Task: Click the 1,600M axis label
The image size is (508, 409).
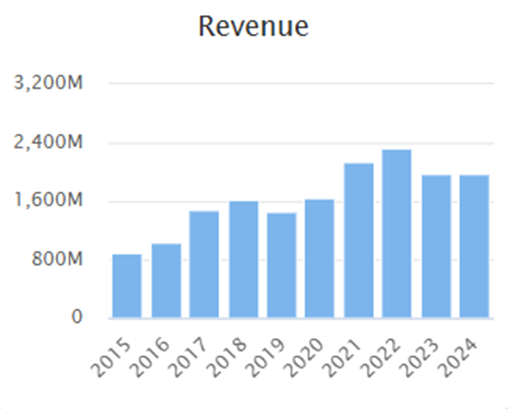Action: click(48, 200)
